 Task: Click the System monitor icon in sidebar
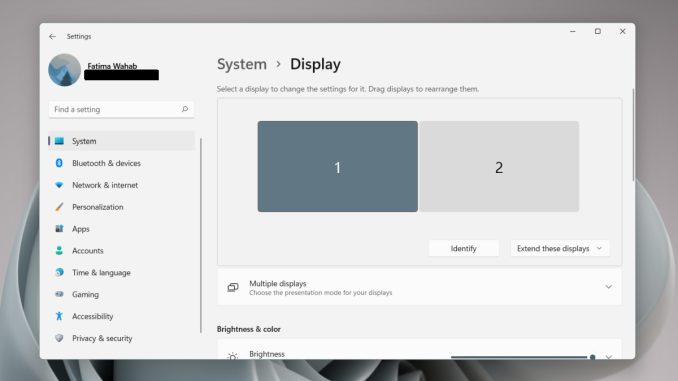click(59, 141)
